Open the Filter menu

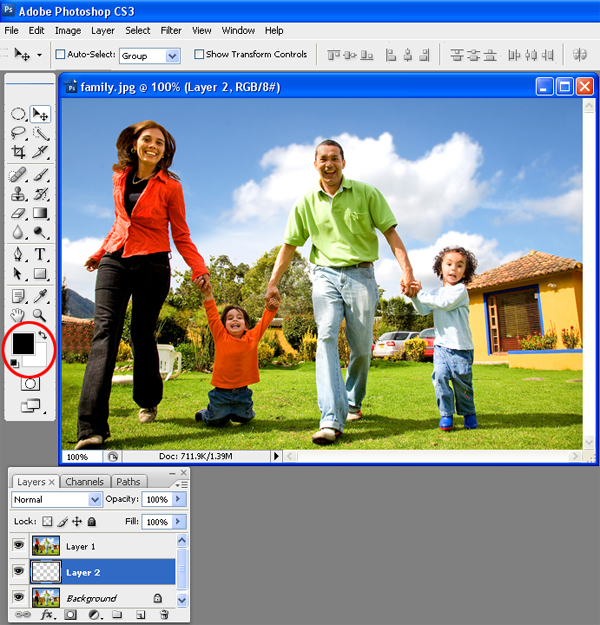(171, 31)
